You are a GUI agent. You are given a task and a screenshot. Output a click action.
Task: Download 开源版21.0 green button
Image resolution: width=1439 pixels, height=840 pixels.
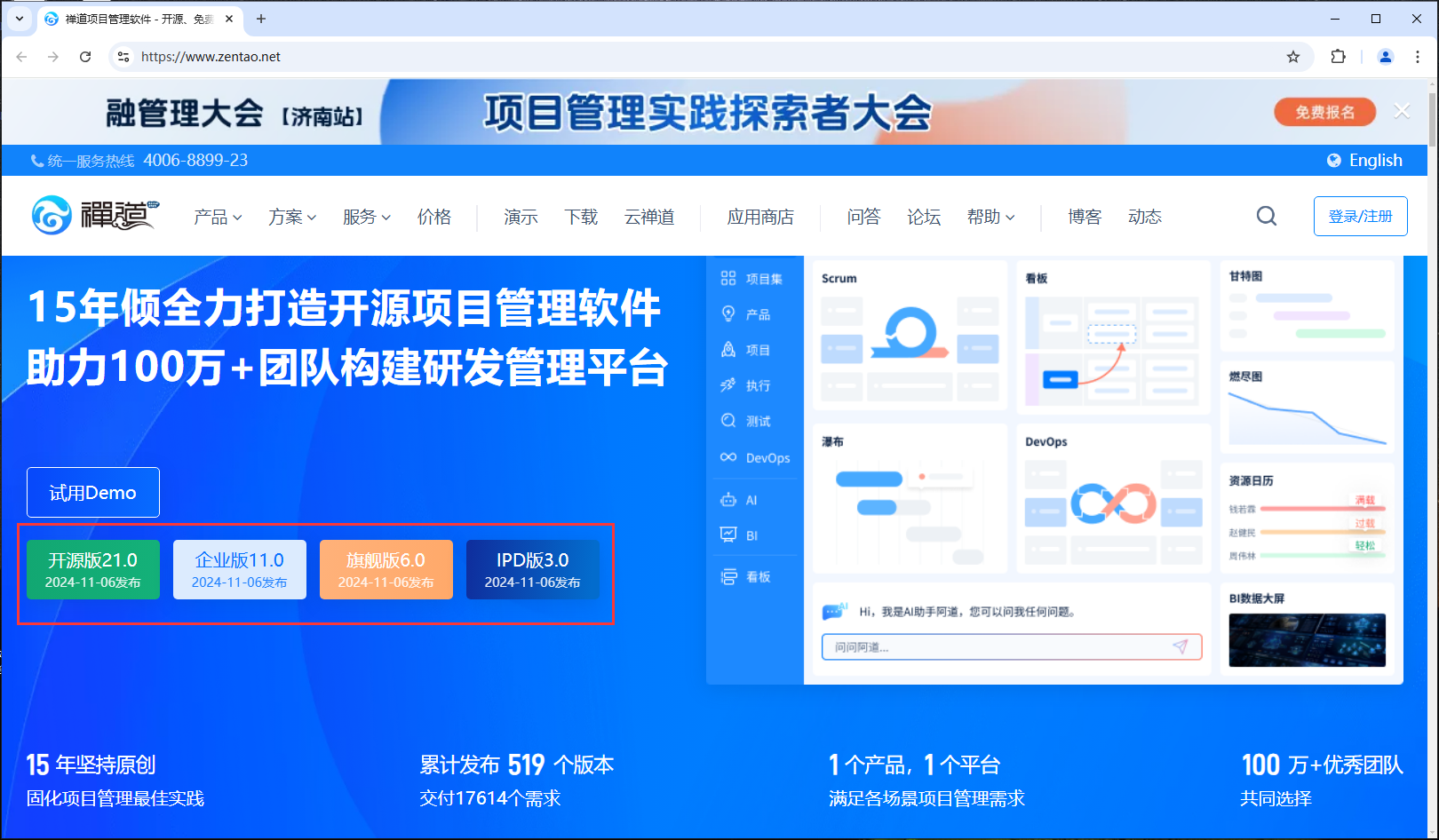93,569
